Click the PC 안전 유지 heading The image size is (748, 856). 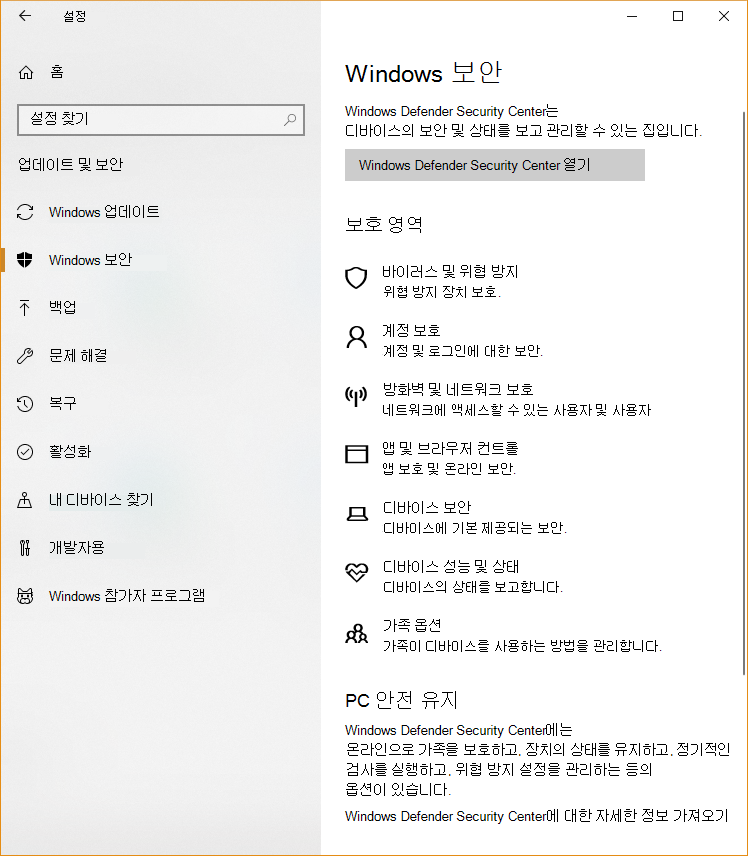tap(401, 700)
